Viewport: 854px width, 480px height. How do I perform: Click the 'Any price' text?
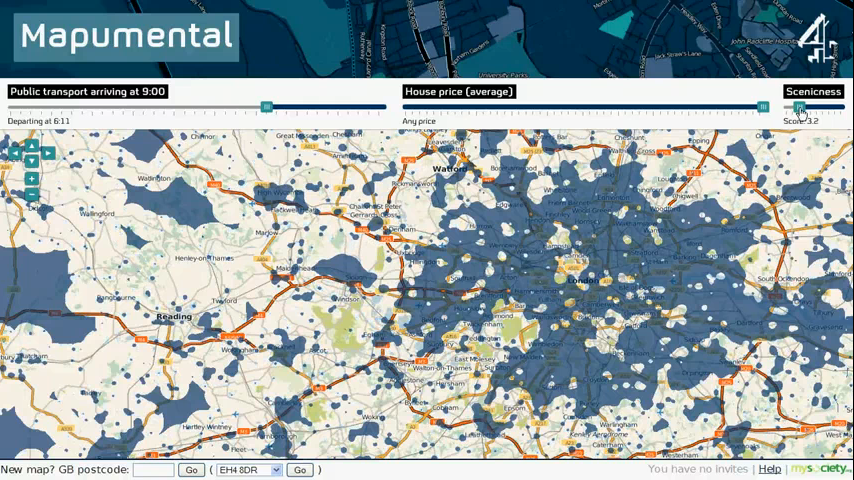pos(419,121)
